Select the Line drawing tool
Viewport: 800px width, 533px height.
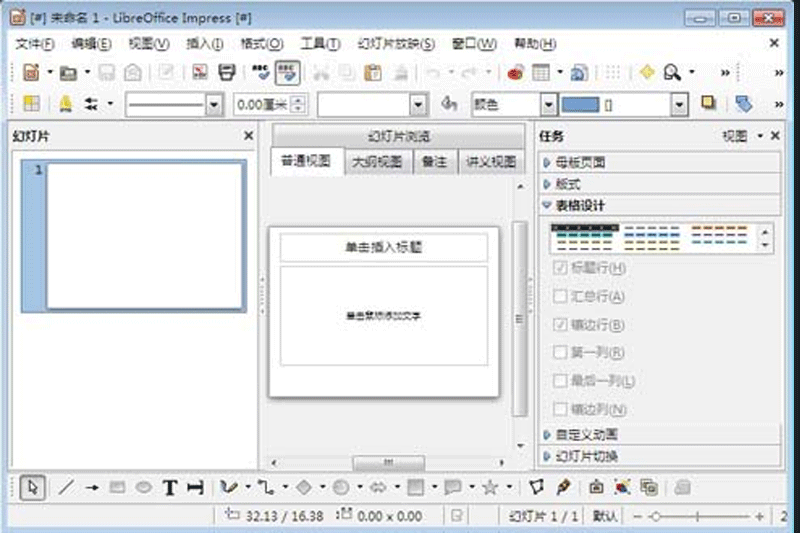(x=66, y=488)
